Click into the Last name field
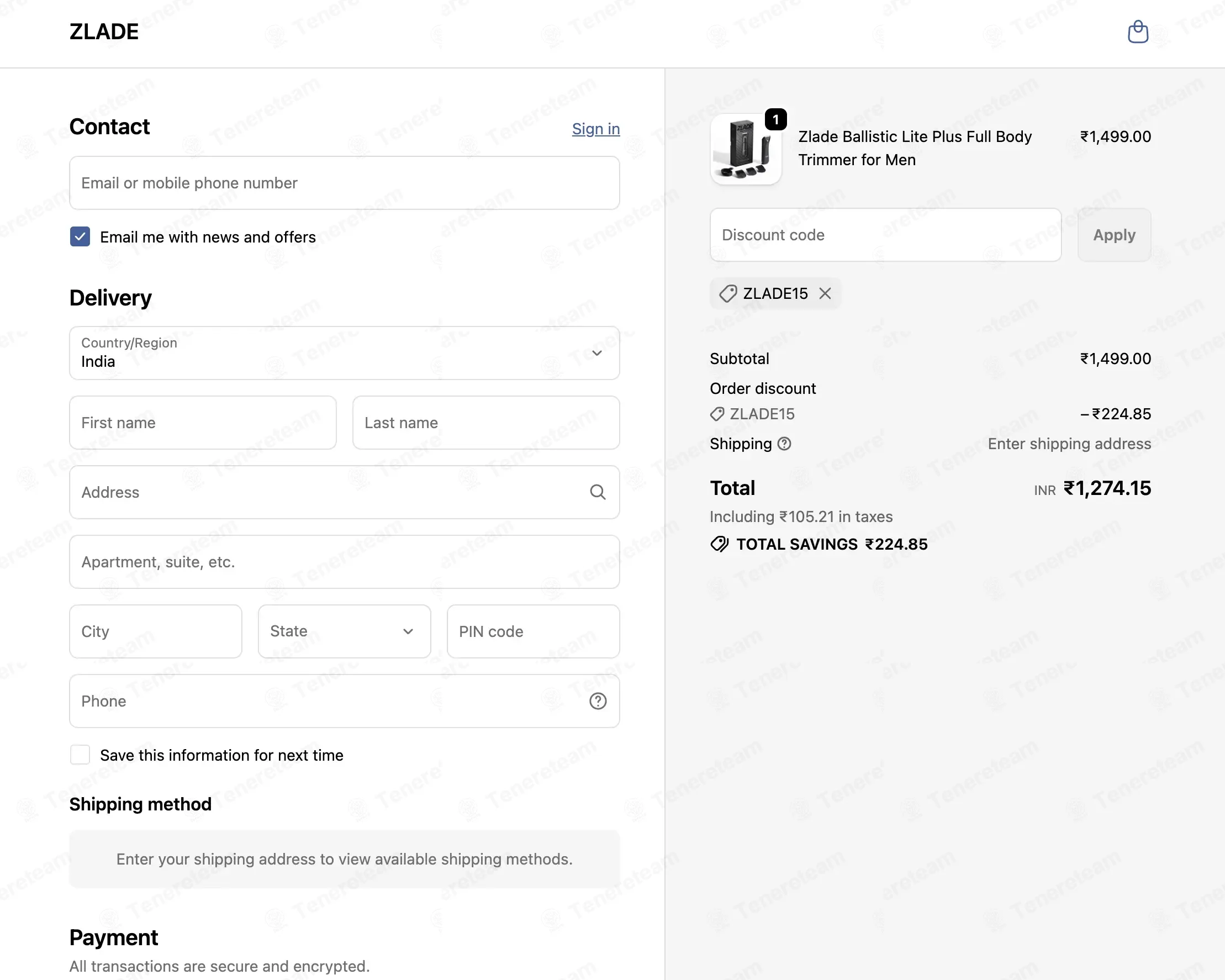 (x=486, y=423)
